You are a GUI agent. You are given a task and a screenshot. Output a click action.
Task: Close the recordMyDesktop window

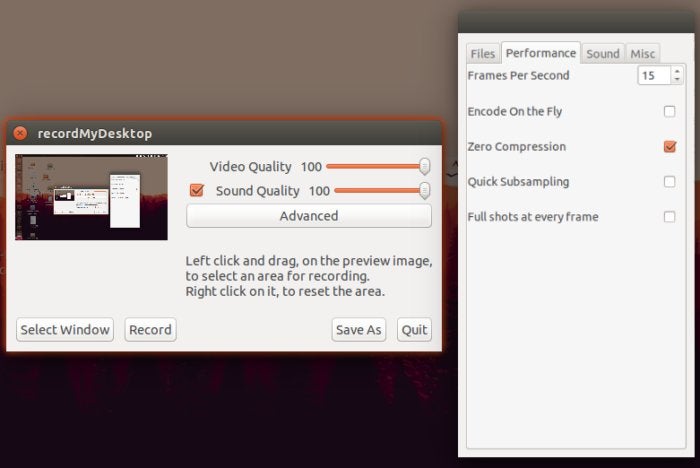tap(20, 133)
